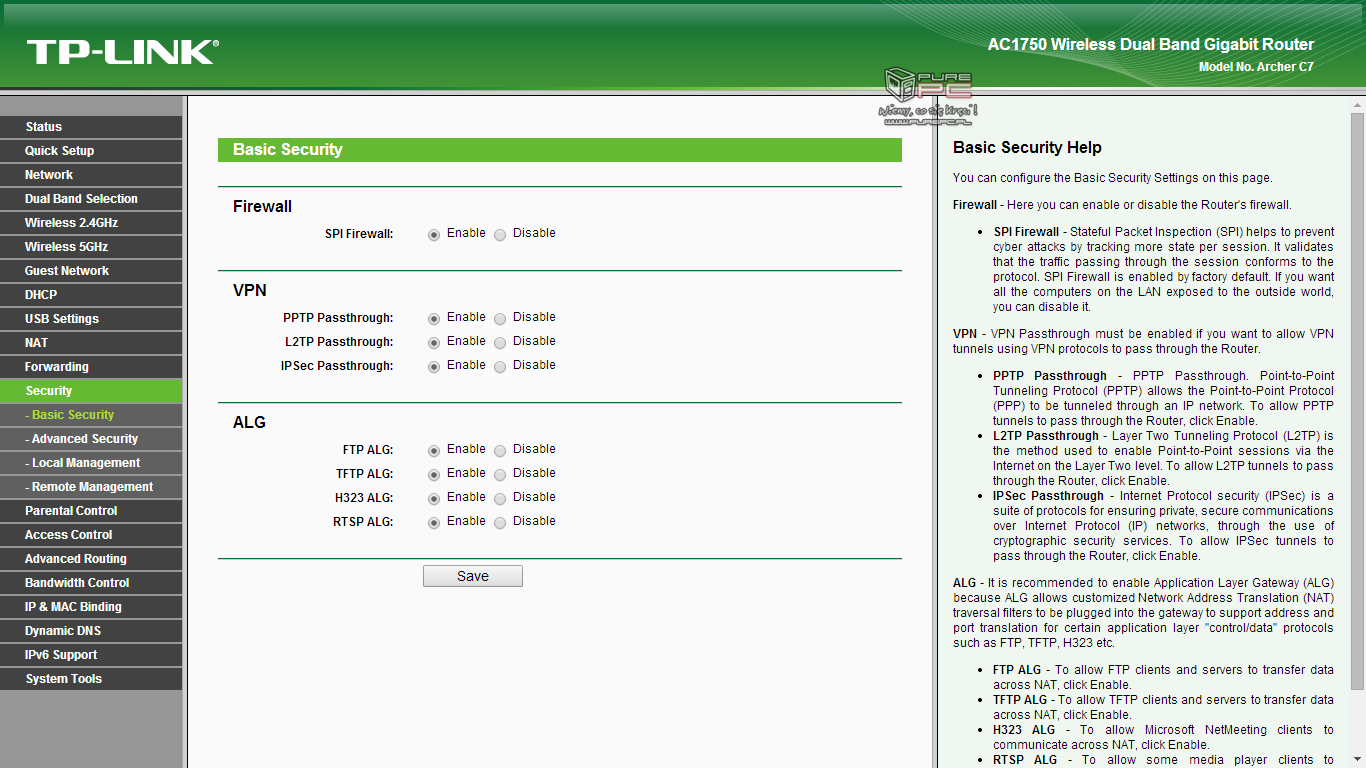
Task: Open IPv6 Support menu
Action: tap(91, 655)
